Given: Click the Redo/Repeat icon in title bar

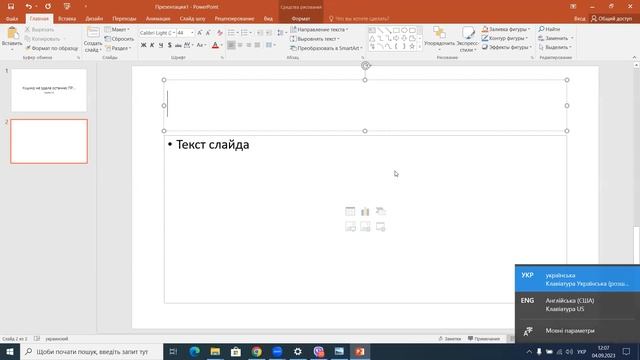Looking at the screenshot, I should (x=48, y=7).
